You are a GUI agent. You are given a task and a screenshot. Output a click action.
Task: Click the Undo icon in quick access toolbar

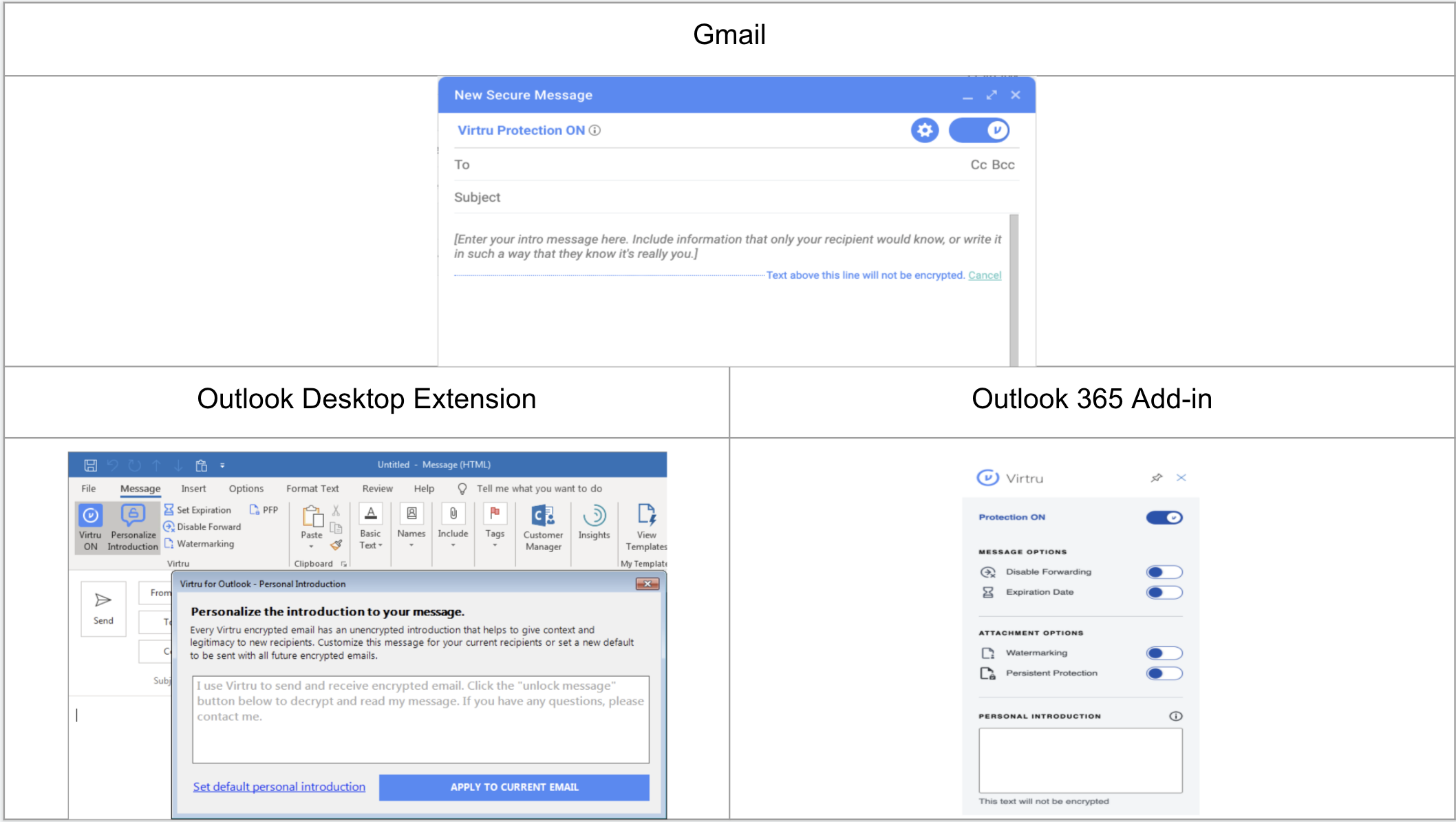pyautogui.click(x=113, y=465)
